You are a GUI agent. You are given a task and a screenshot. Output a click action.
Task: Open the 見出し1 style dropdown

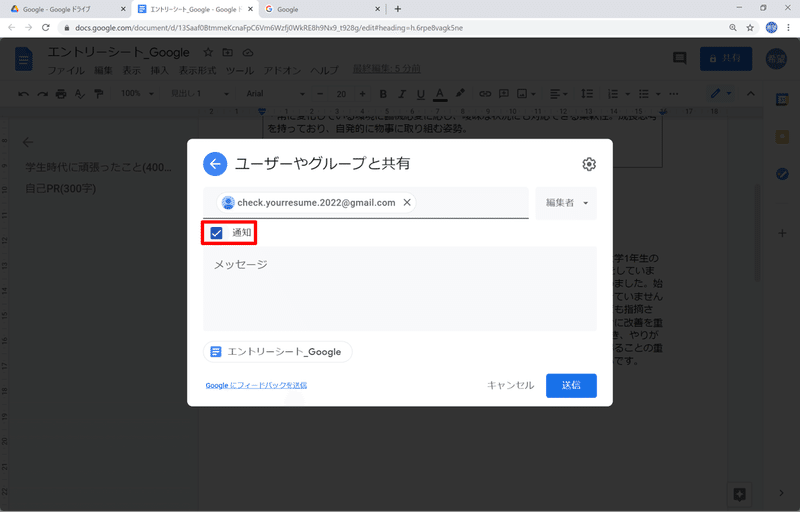[200, 94]
